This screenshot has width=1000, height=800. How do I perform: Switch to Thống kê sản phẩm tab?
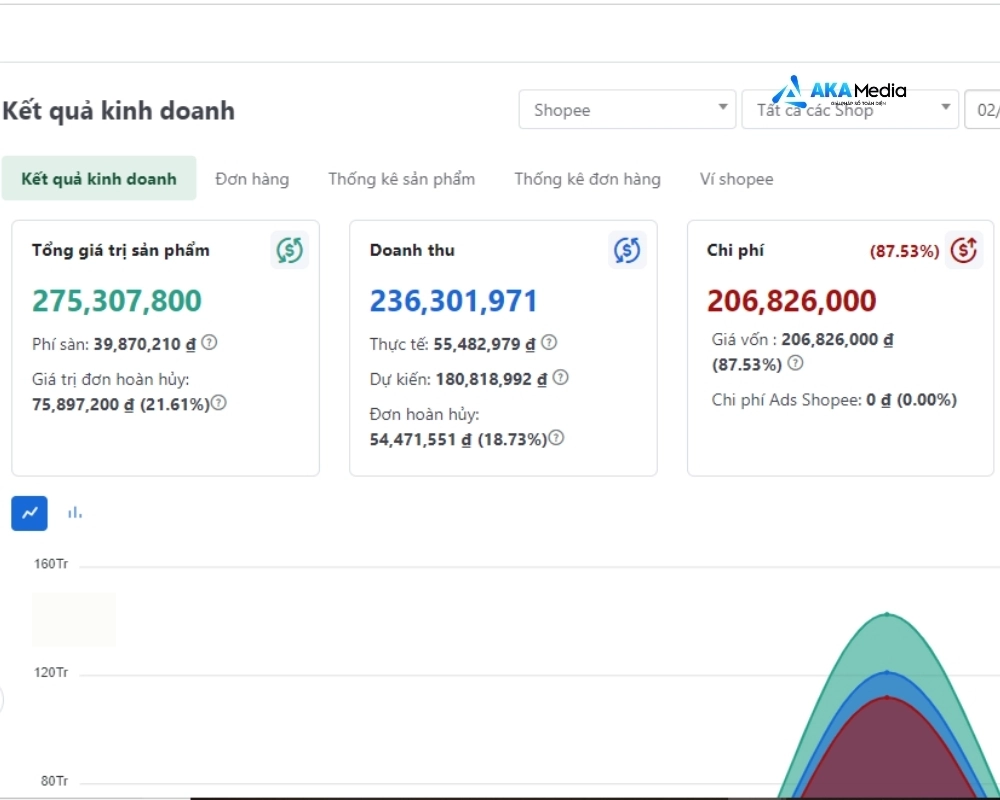tap(401, 179)
